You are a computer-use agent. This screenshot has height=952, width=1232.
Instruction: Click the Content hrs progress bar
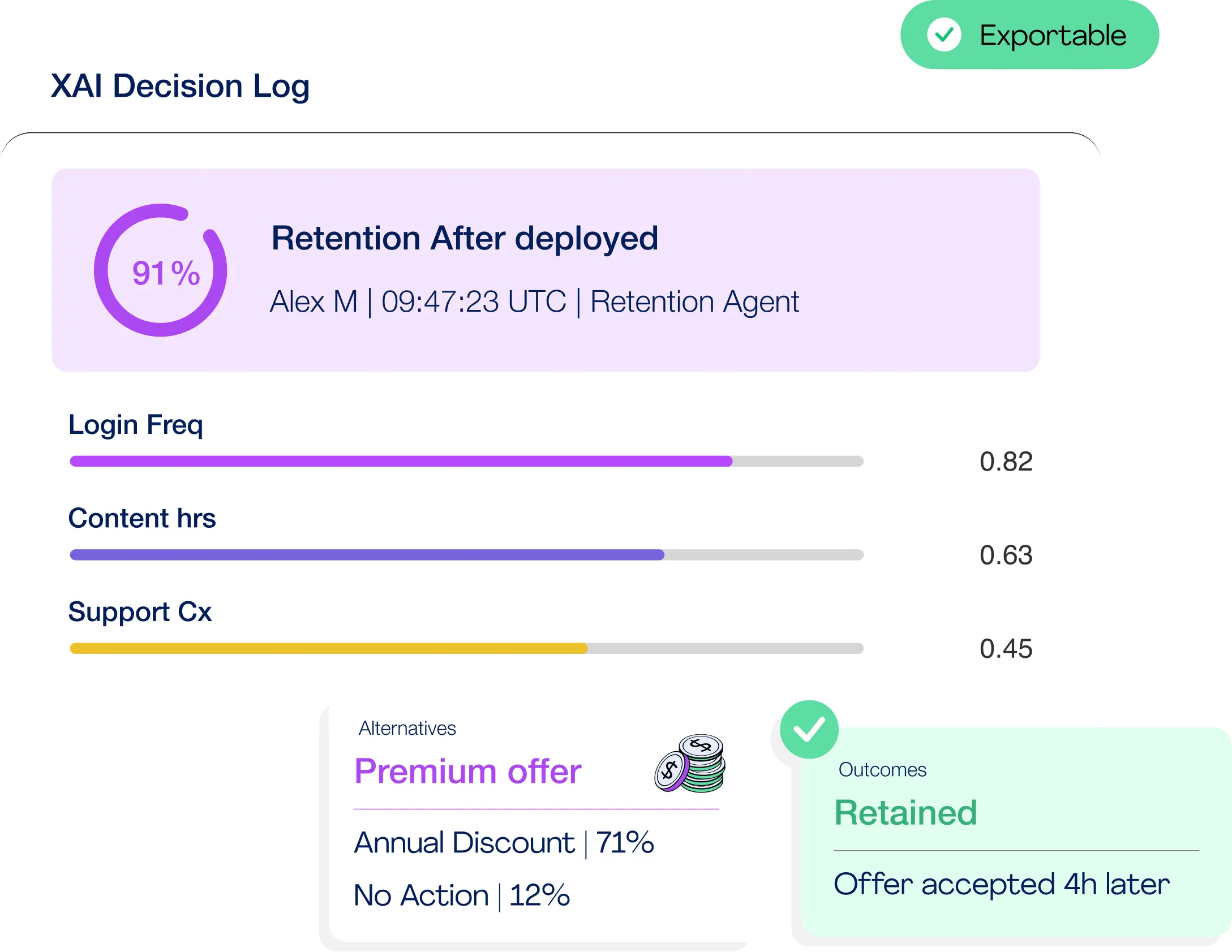point(466,555)
